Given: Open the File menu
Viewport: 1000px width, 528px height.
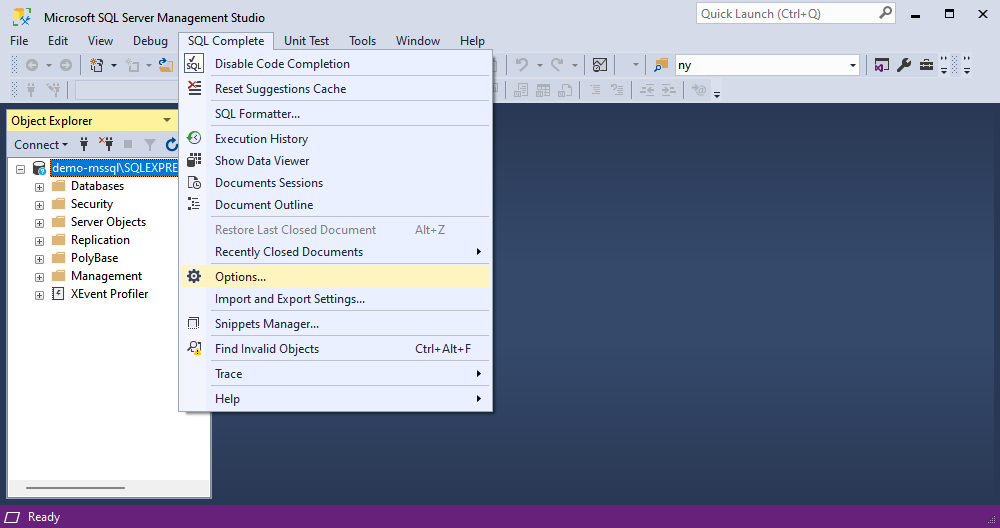Looking at the screenshot, I should (19, 40).
